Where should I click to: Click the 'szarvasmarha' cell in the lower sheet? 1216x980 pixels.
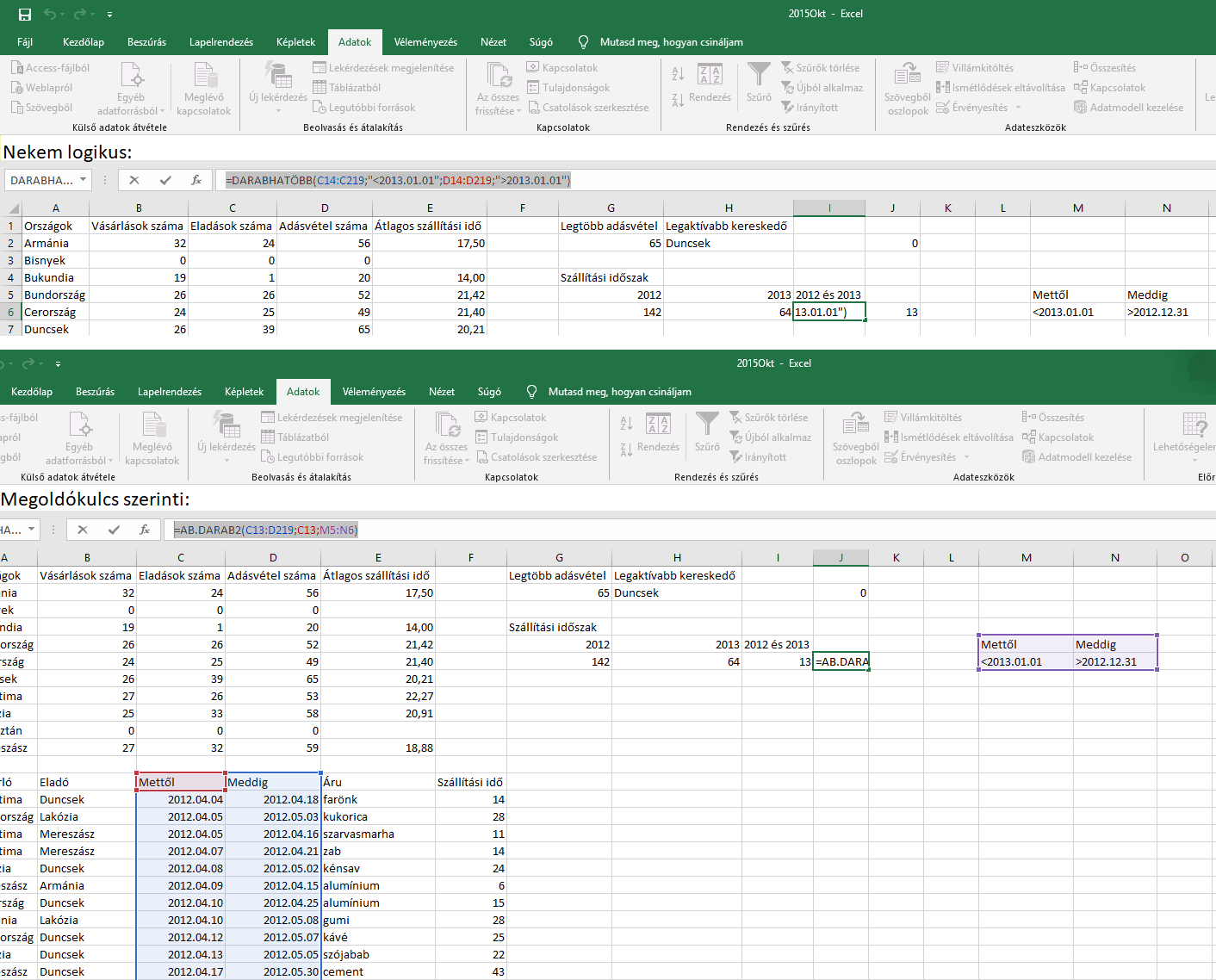[378, 834]
